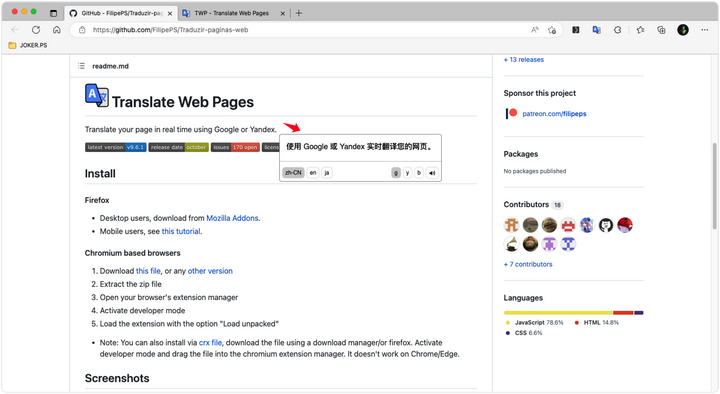Select Google service button g

pos(396,173)
